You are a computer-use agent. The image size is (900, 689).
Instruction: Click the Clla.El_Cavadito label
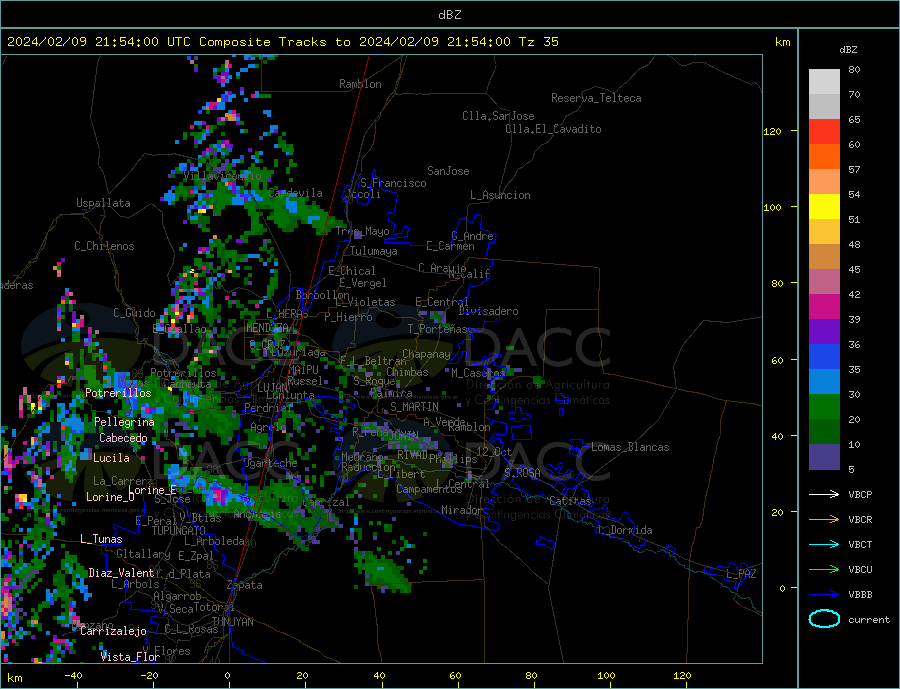point(553,129)
